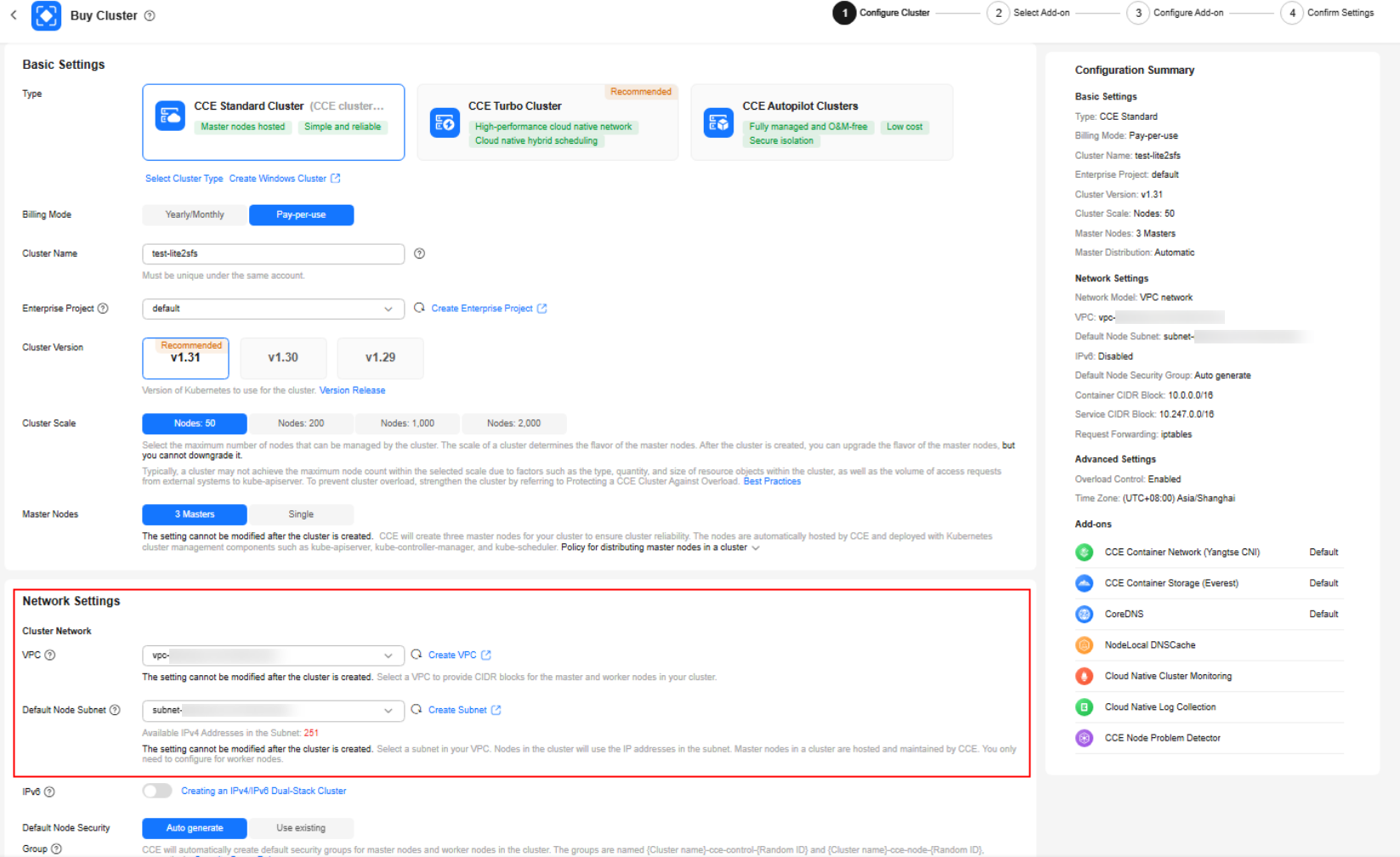Click the CCE Node Problem Detector icon
This screenshot has width=1400, height=857.
pyautogui.click(x=1085, y=738)
